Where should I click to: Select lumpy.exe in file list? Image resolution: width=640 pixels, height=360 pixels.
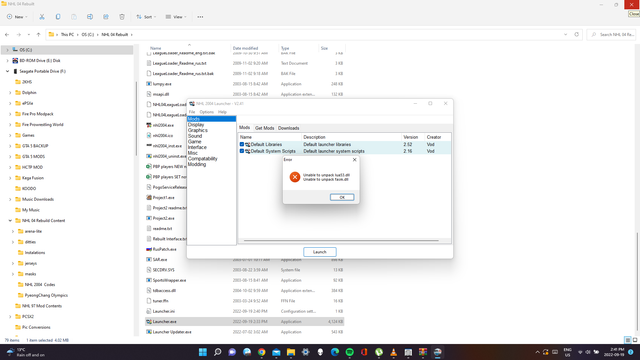pos(244,84)
